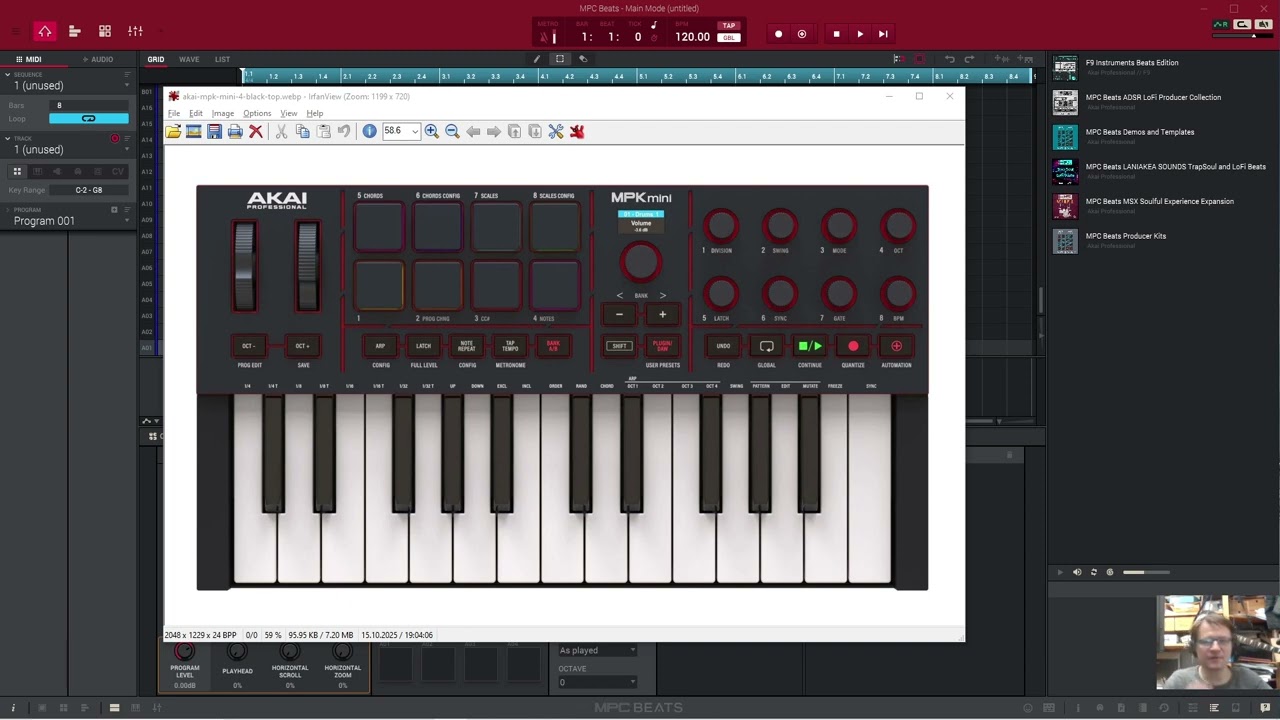1280x720 pixels.
Task: Click the transport Overdub button
Action: (x=801, y=34)
